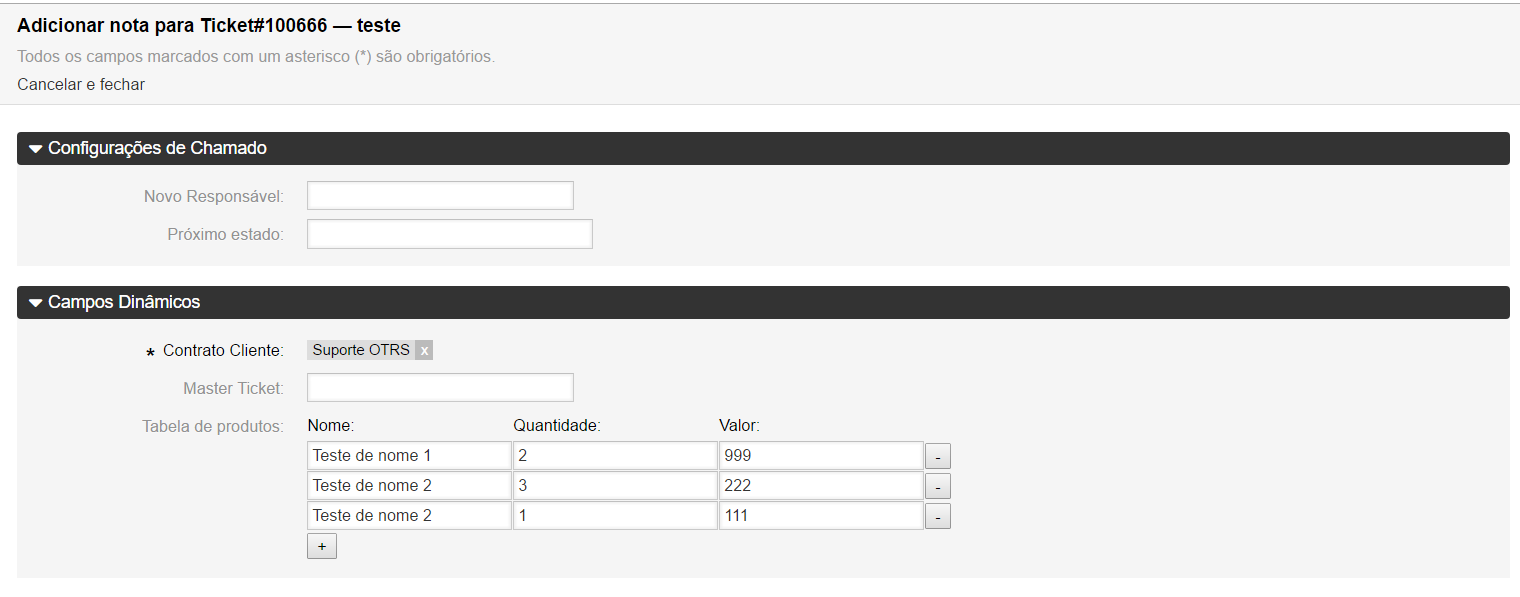Click Cancelar e fechar

[80, 84]
